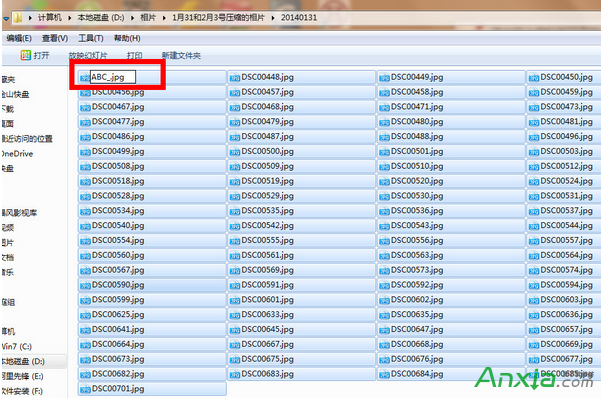Click the Open photo viewer icon in toolbar
The height and width of the screenshot is (398, 601).
point(26,55)
